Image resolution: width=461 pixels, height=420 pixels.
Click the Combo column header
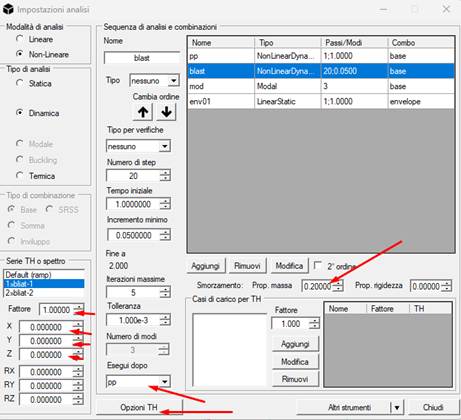421,43
